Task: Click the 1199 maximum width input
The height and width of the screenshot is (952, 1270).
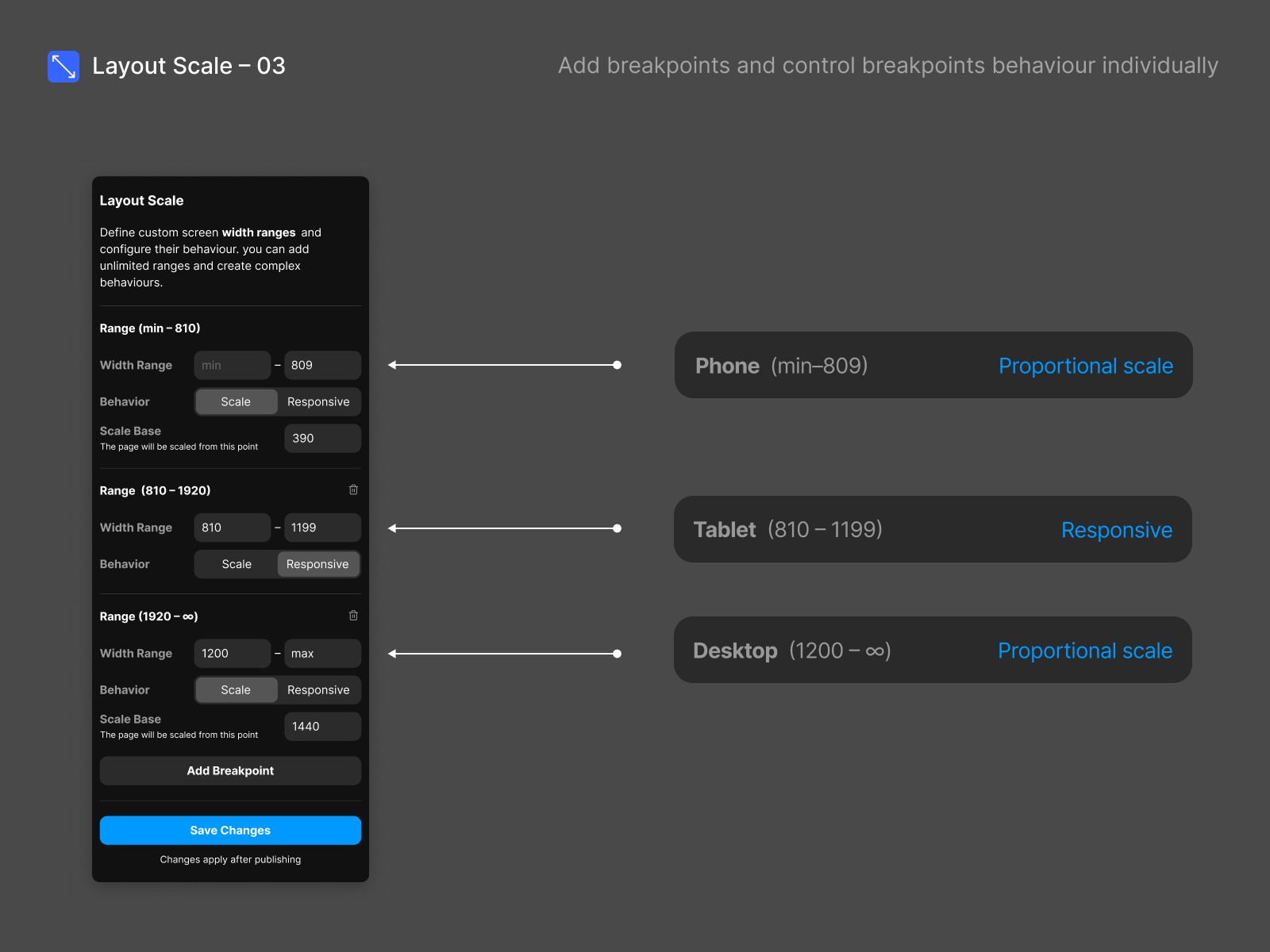Action: click(321, 527)
